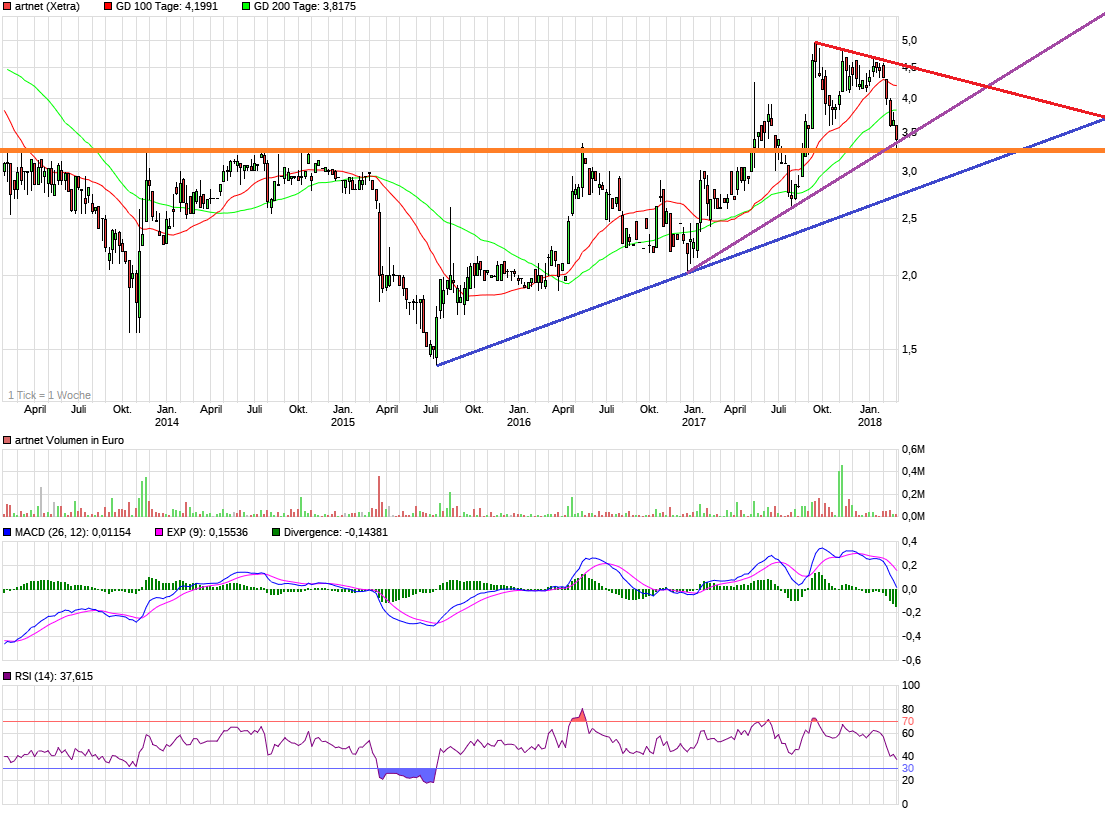Viewport: 1105px width, 814px height.
Task: Click the '1 Tick = 1 Woche' note
Action: coord(49,395)
